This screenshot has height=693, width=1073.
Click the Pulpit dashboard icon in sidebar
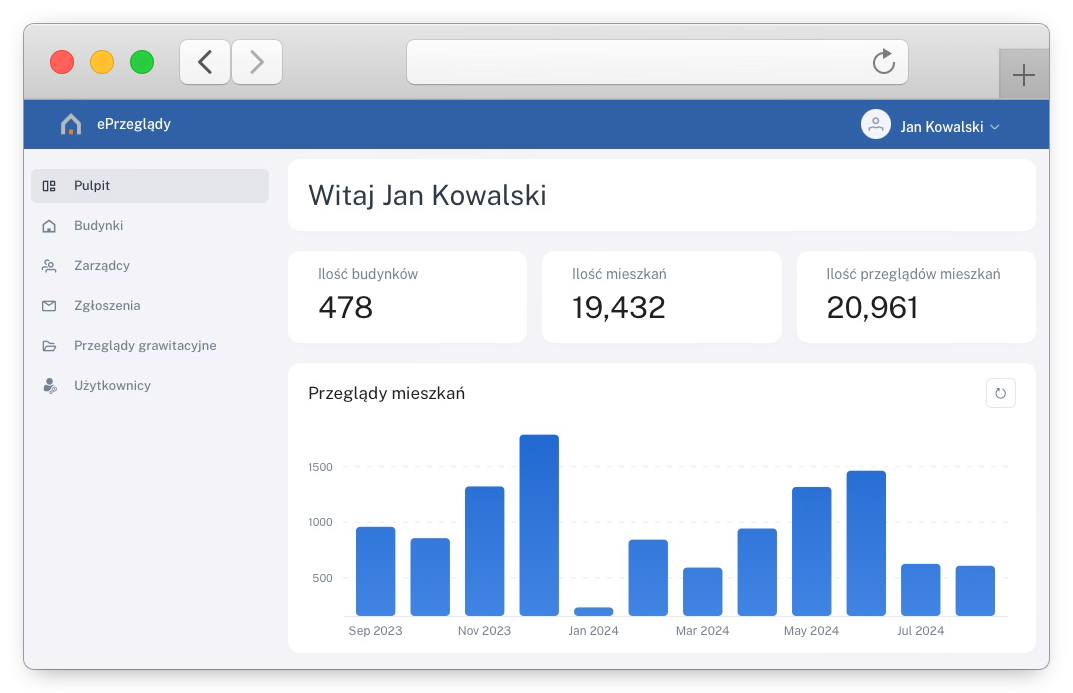[49, 186]
